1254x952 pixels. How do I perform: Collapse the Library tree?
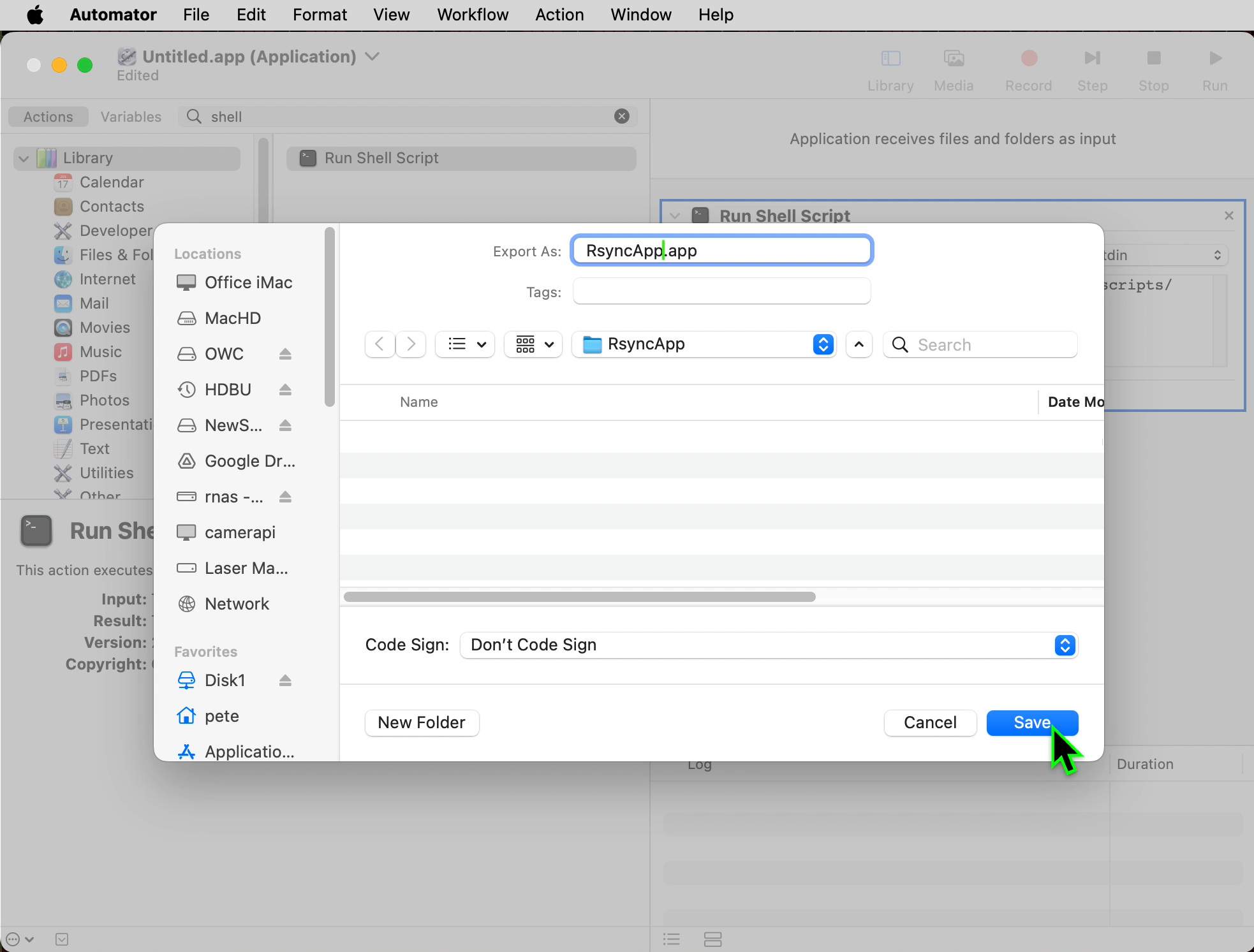pos(24,158)
